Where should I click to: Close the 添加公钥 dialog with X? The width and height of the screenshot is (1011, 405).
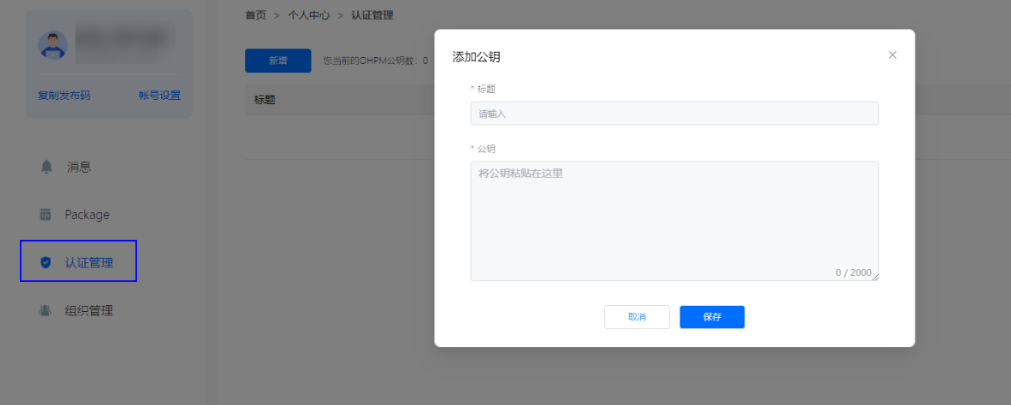892,55
